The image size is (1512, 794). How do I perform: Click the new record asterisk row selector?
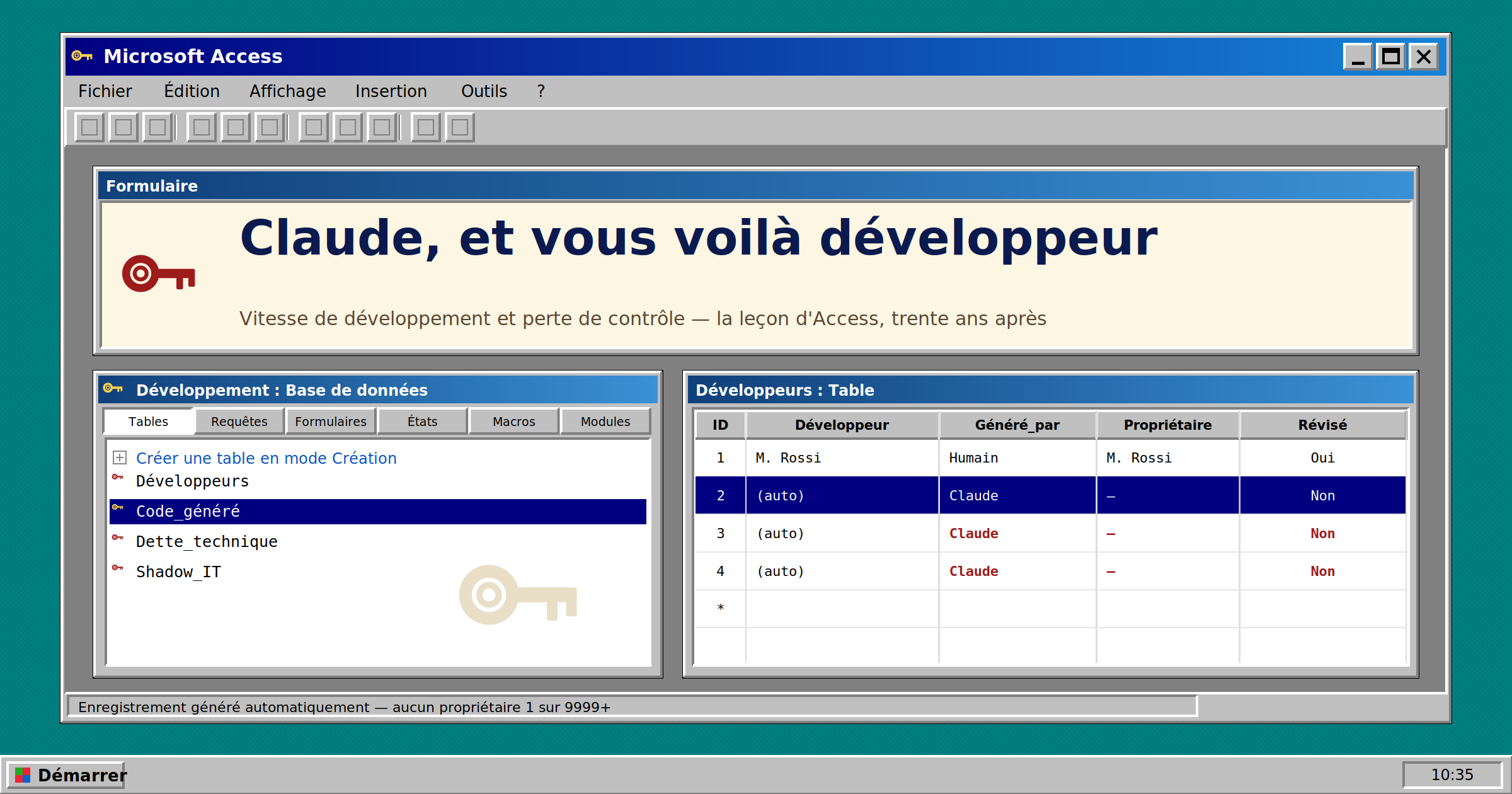[720, 608]
